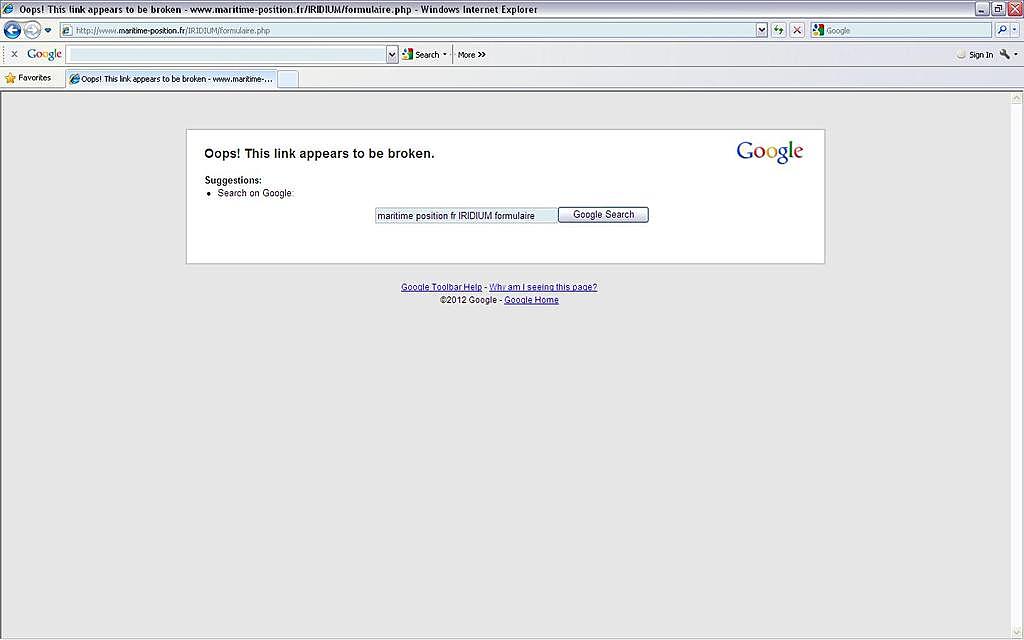Image resolution: width=1024 pixels, height=640 pixels.
Task: Open a new blank tab
Action: (288, 79)
